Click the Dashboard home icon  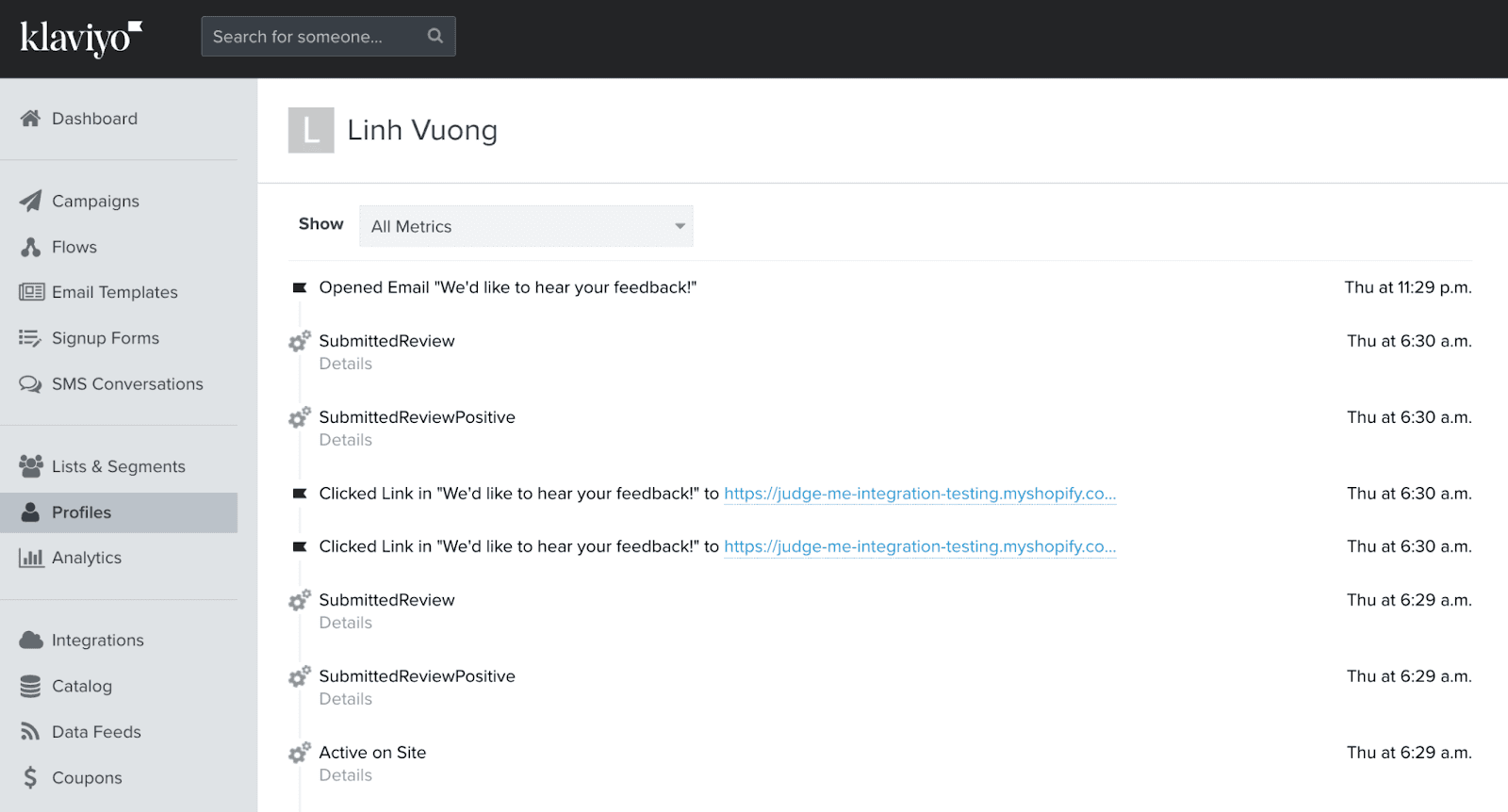pos(30,119)
